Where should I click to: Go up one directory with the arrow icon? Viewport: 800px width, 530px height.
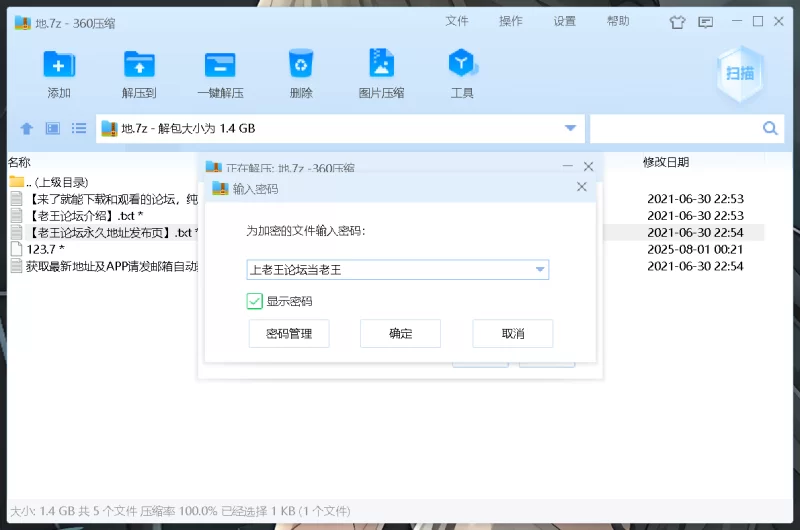[27, 129]
